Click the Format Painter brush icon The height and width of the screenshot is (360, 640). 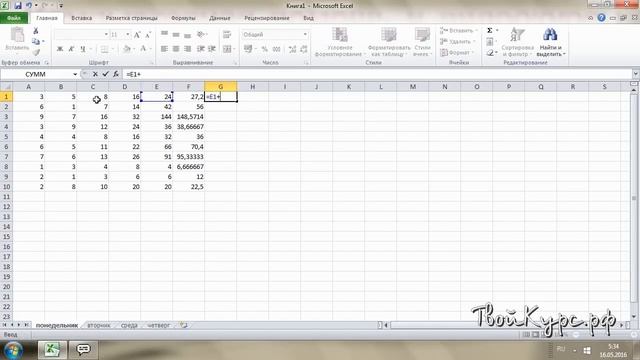(x=36, y=52)
